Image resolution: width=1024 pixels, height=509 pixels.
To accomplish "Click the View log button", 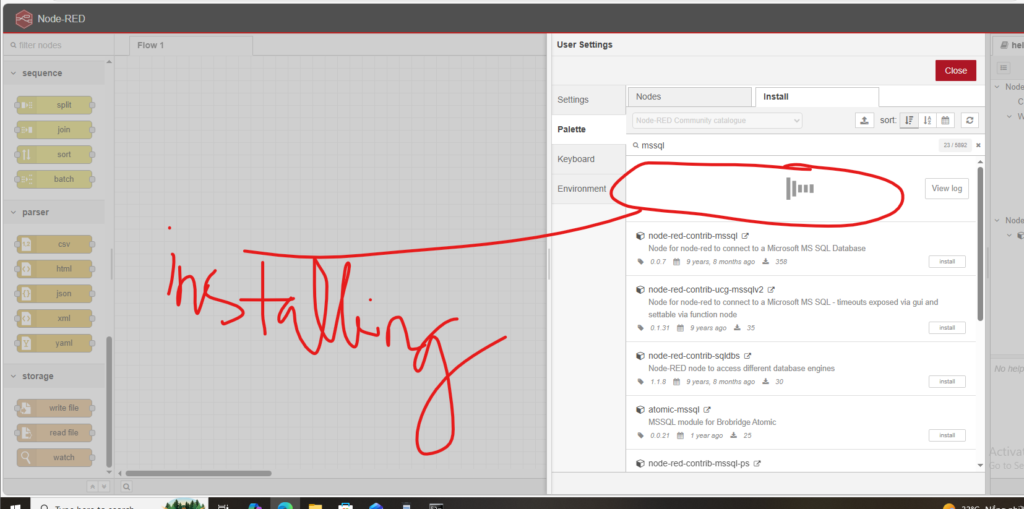I will [946, 188].
